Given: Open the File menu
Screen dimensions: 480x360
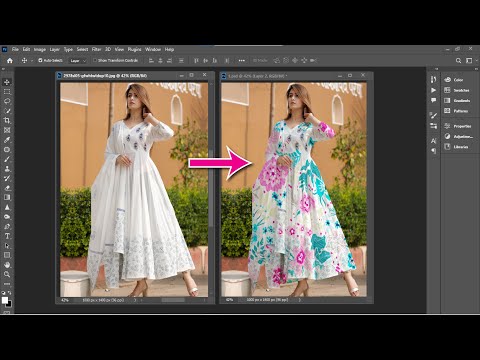Looking at the screenshot, I should click(15, 49).
